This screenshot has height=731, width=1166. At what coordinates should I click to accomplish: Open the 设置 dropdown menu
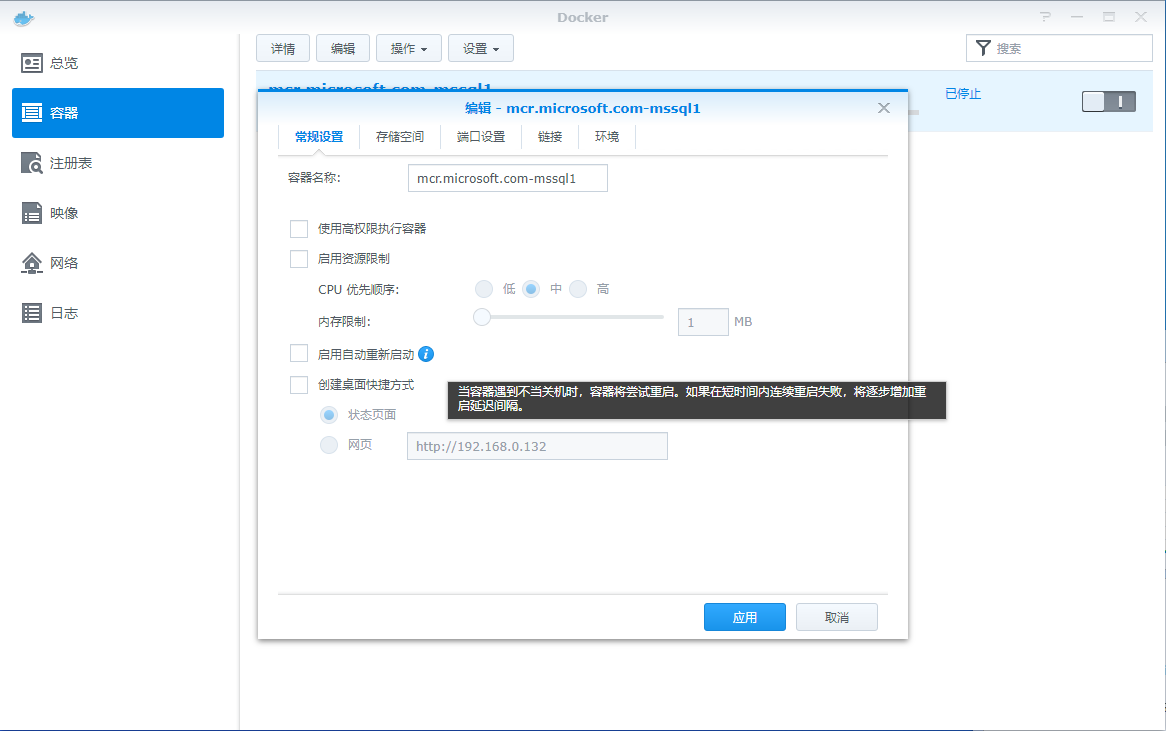pos(480,48)
